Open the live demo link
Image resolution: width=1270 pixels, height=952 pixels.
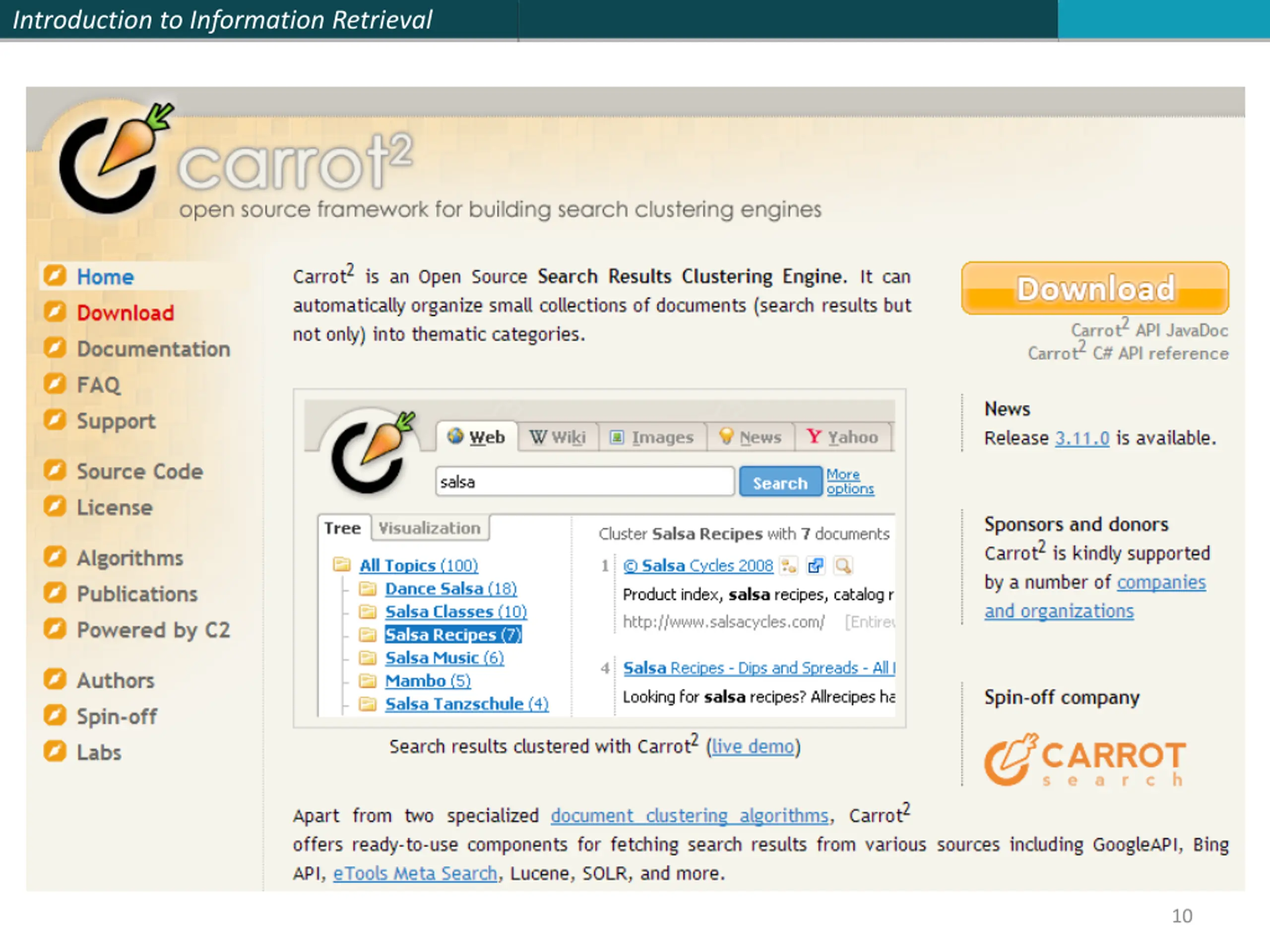[753, 747]
